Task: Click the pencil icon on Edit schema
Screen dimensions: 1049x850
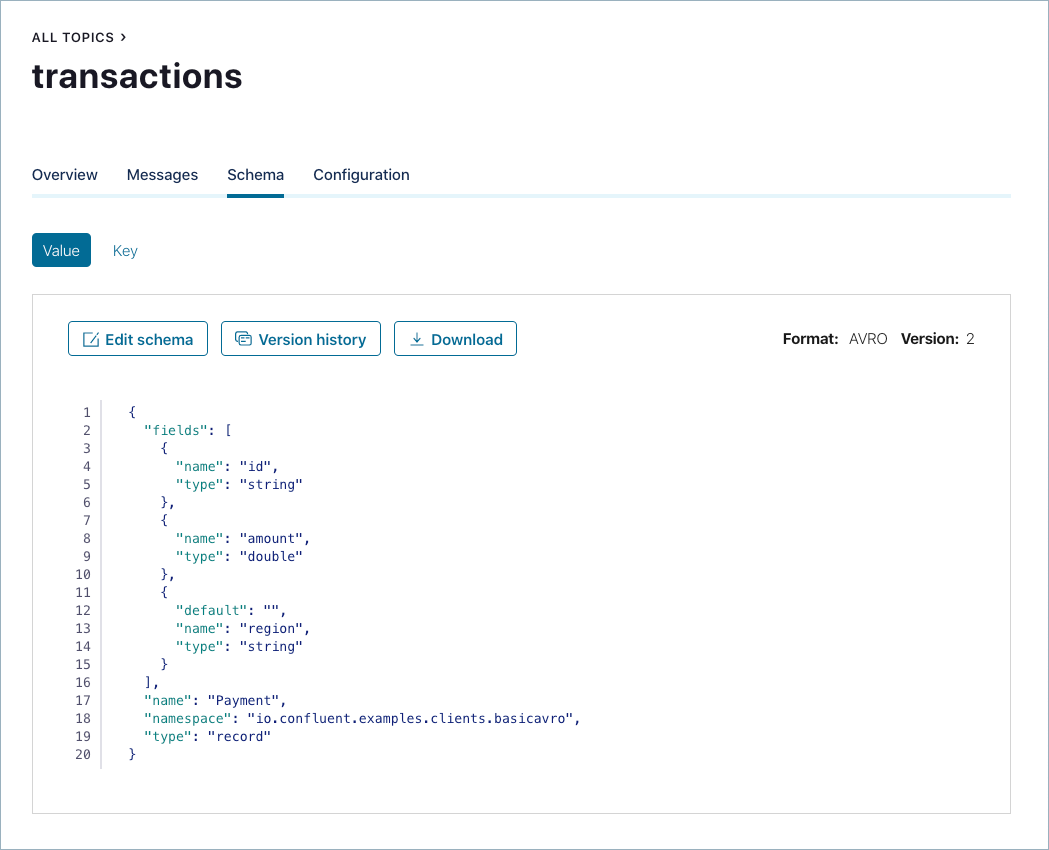Action: [x=90, y=340]
